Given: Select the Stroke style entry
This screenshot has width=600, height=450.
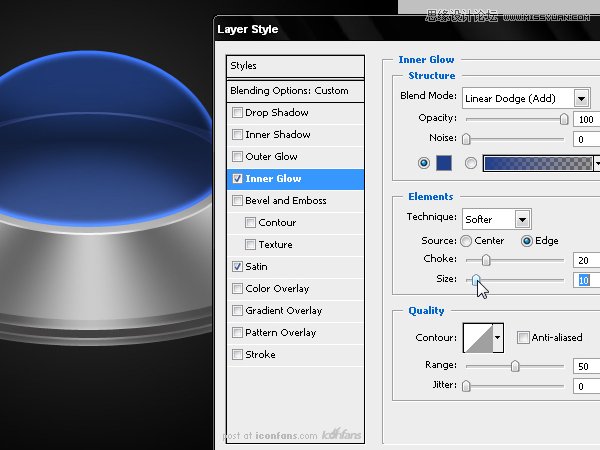Looking at the screenshot, I should coord(260,355).
